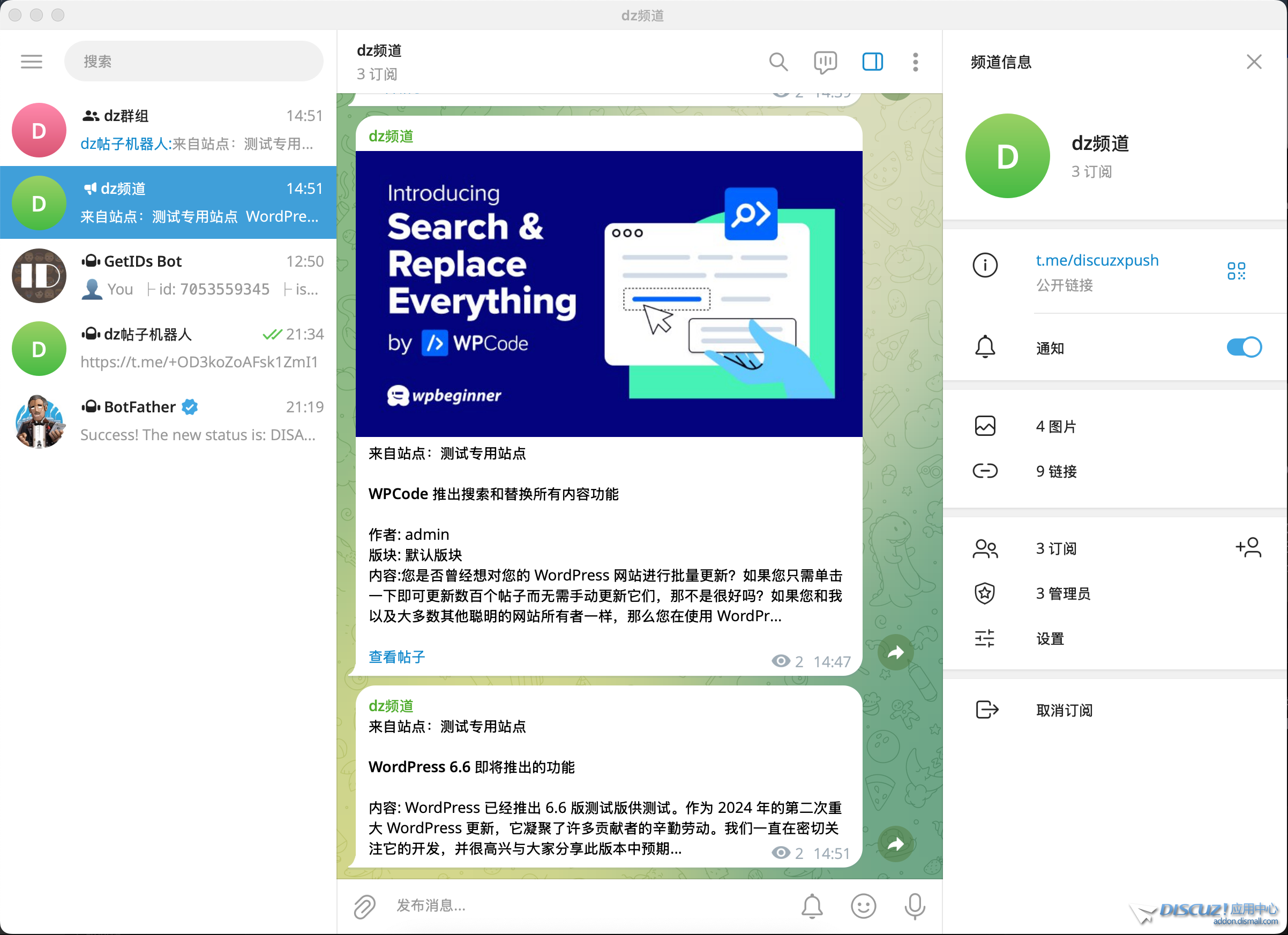Toggle the side panel icon
The height and width of the screenshot is (935, 1288).
(872, 61)
